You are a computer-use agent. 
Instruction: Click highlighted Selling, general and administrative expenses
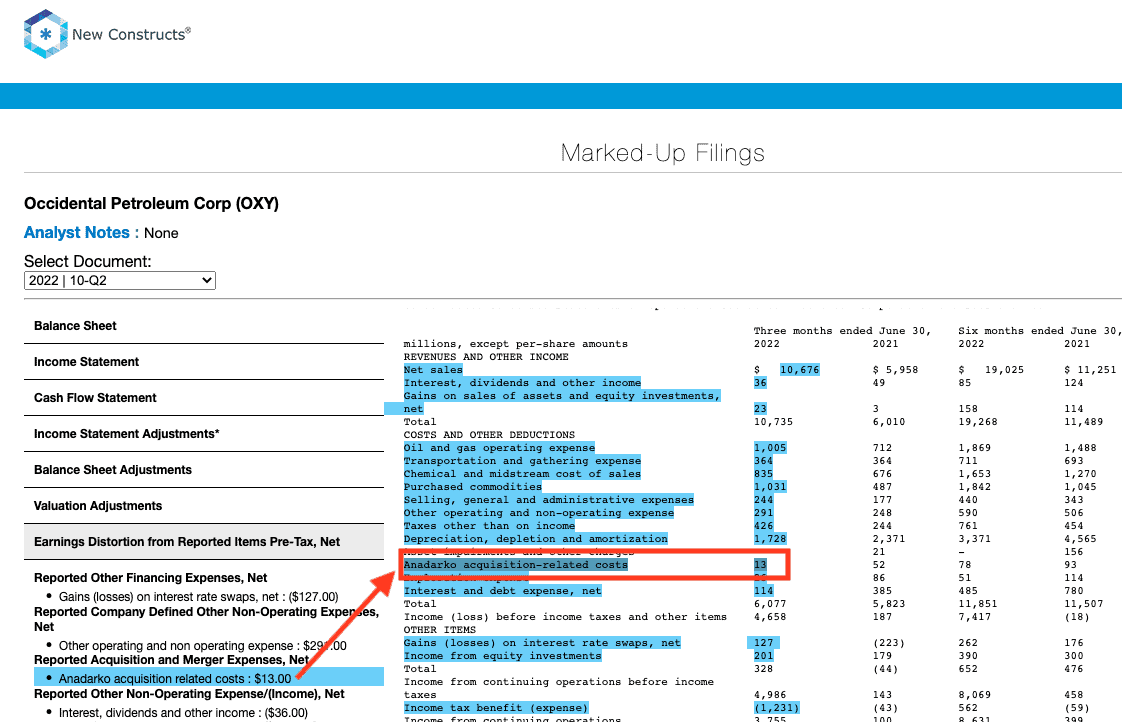pyautogui.click(x=548, y=500)
